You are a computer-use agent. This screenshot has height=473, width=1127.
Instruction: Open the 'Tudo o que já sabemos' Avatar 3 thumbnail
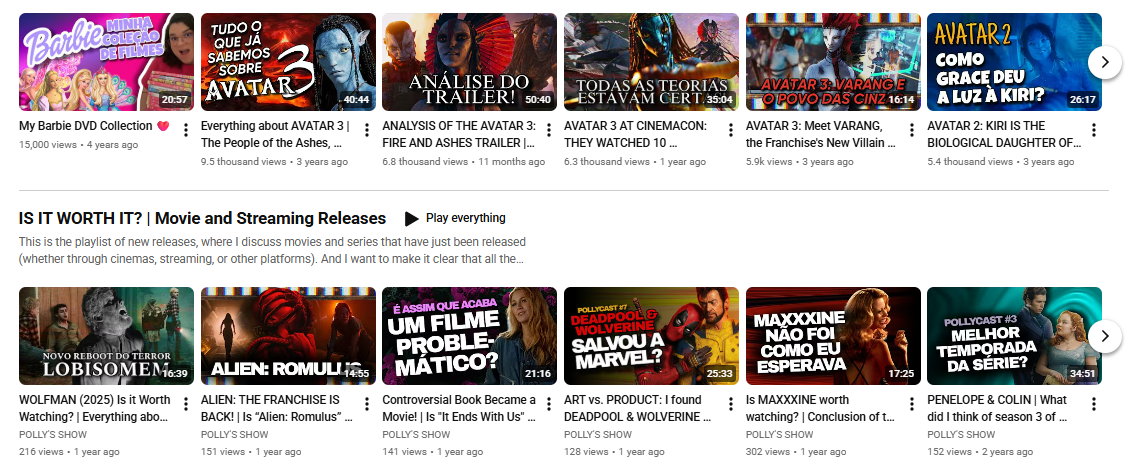[x=288, y=62]
